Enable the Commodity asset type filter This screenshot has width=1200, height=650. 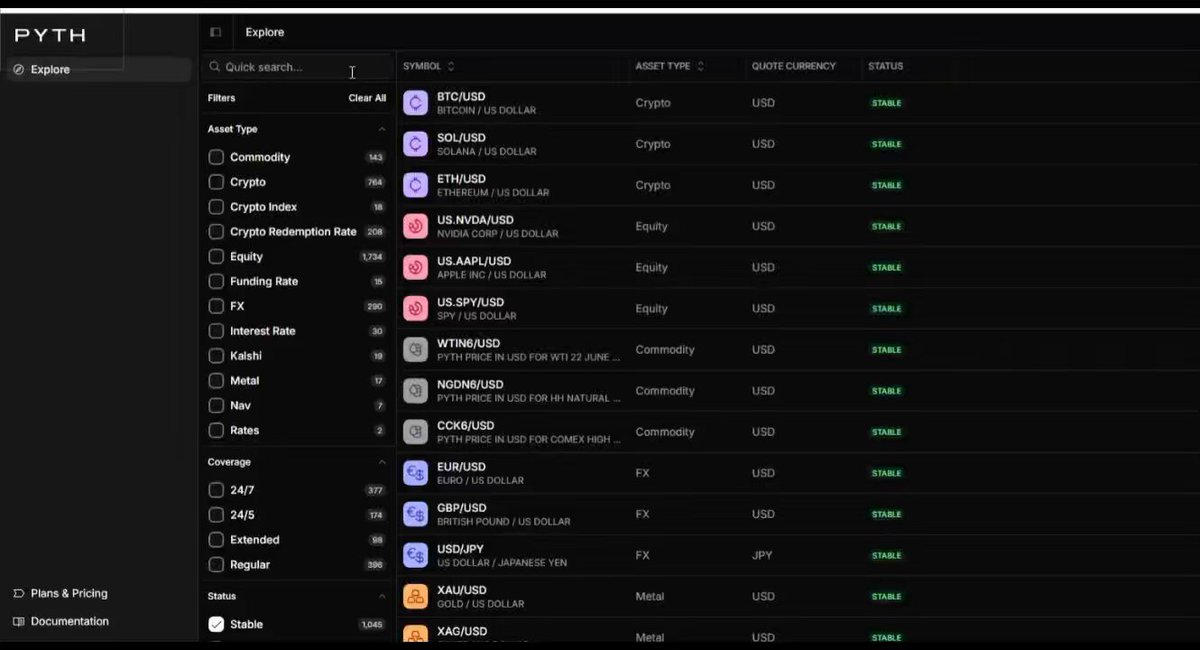tap(216, 157)
